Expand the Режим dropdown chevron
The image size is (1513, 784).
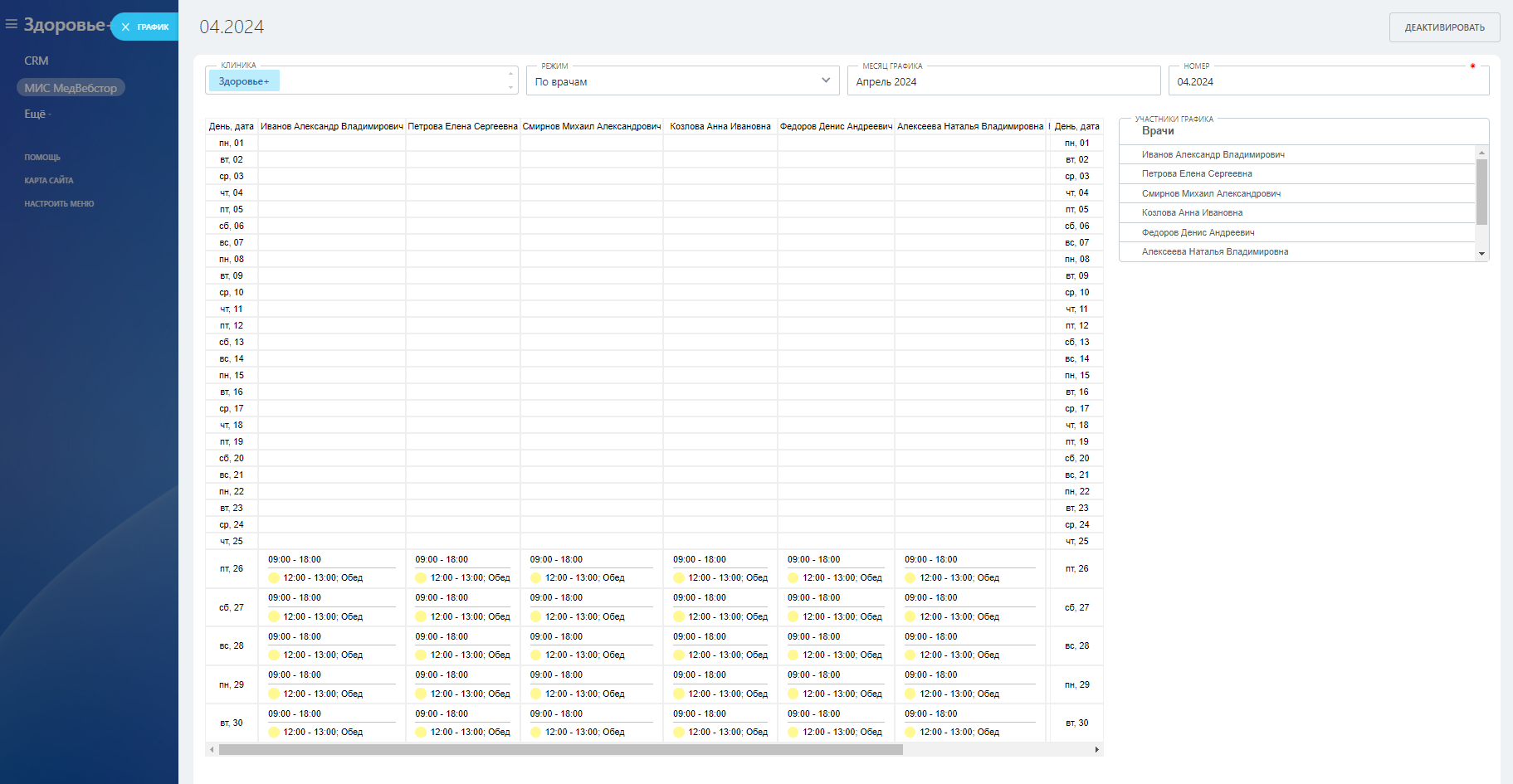[x=826, y=80]
